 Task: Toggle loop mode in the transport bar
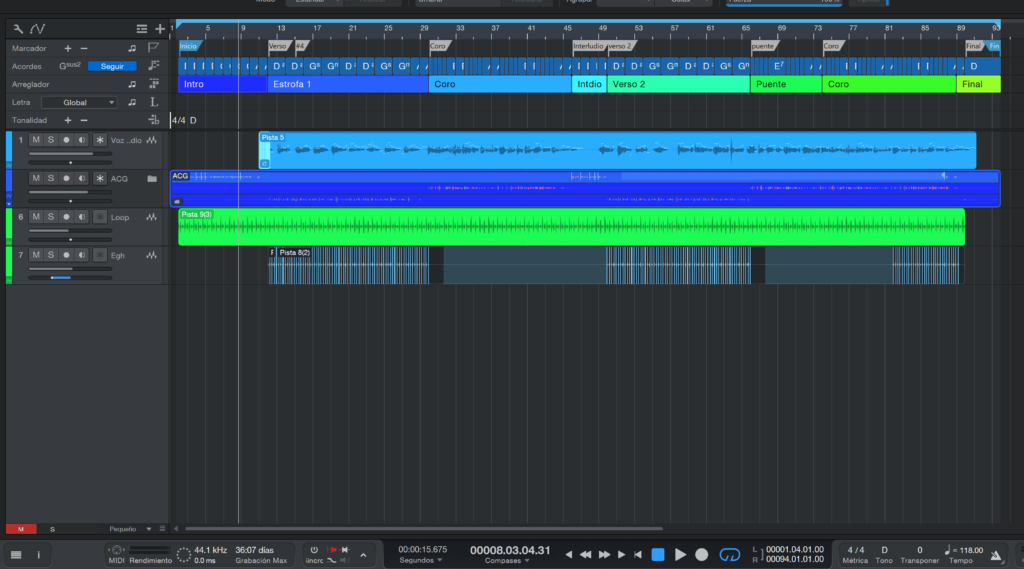pyautogui.click(x=729, y=554)
